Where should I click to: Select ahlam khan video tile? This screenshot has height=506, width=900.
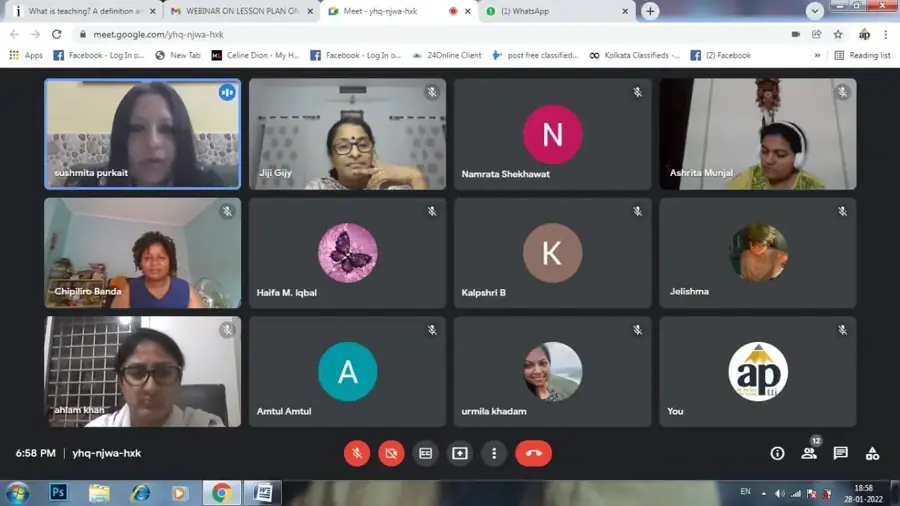click(x=142, y=371)
